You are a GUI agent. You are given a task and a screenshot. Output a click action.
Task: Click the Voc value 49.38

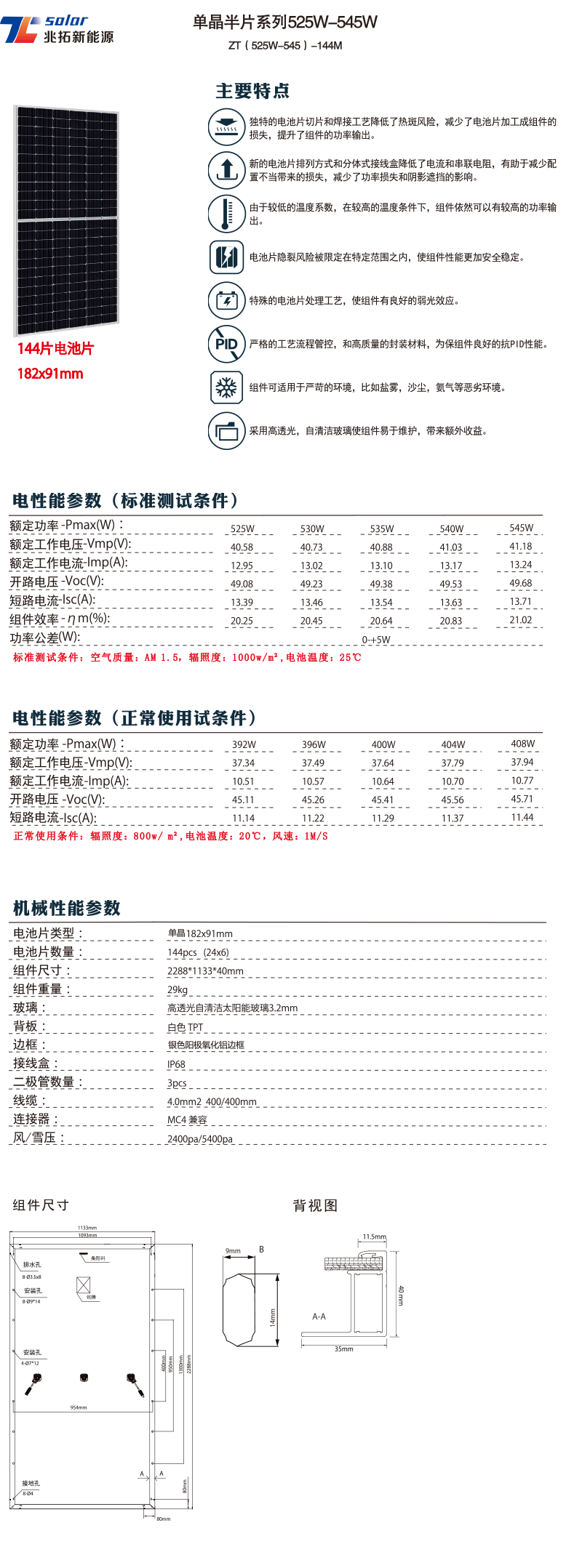point(381,584)
